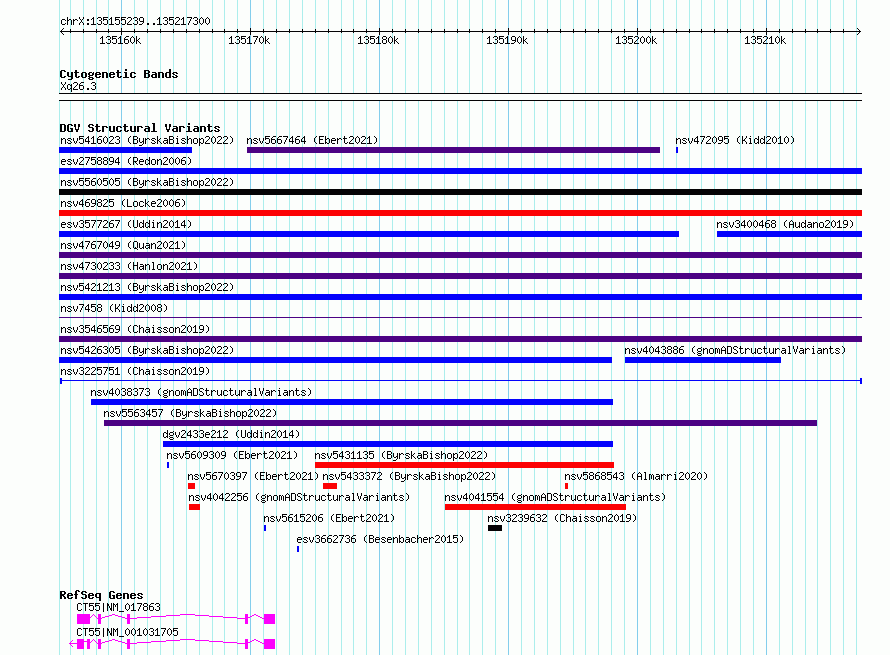Select the red nsv5670397 (Ebert2021) marker
The height and width of the screenshot is (655, 890).
[191, 486]
